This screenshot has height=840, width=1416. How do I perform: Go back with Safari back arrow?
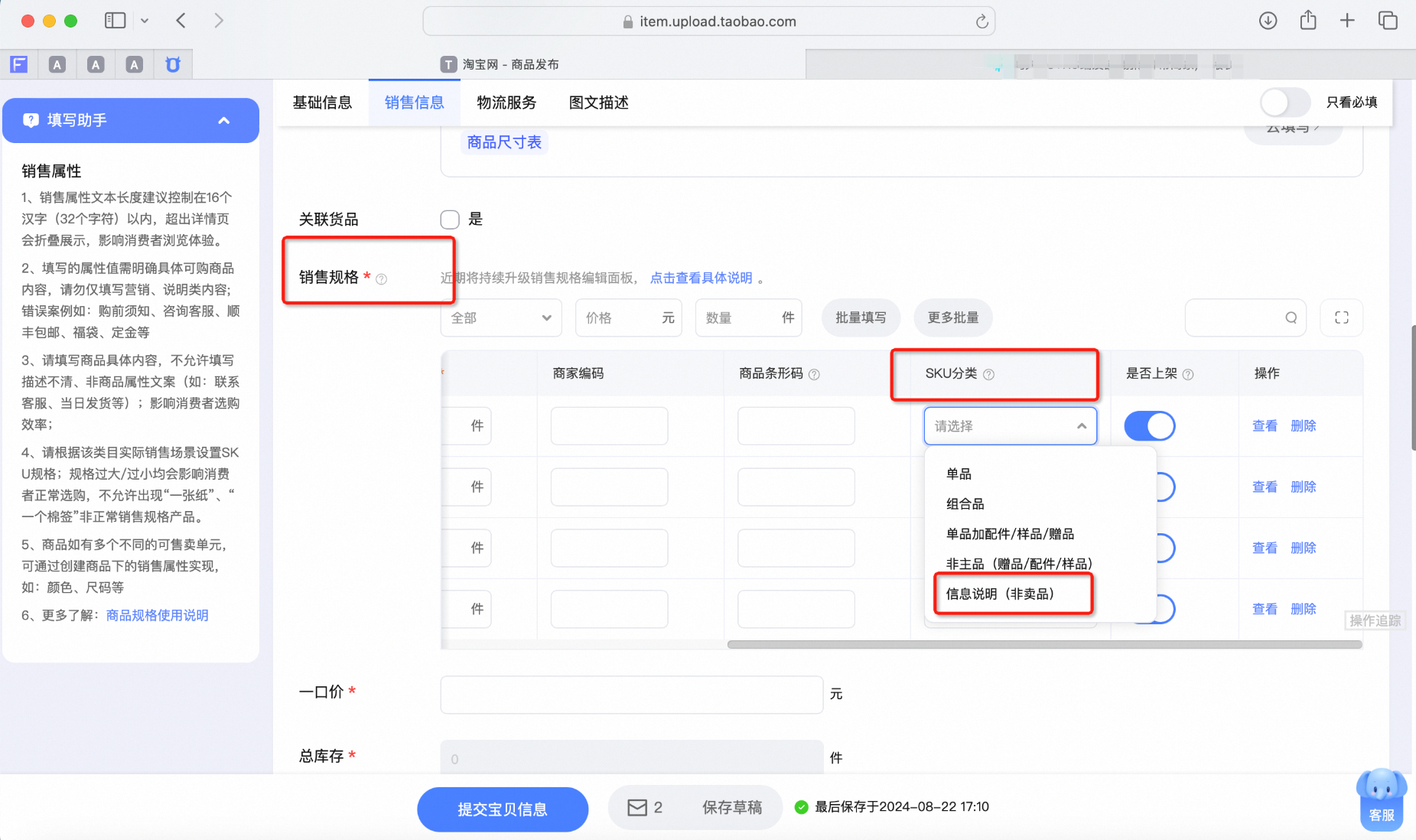[x=181, y=21]
